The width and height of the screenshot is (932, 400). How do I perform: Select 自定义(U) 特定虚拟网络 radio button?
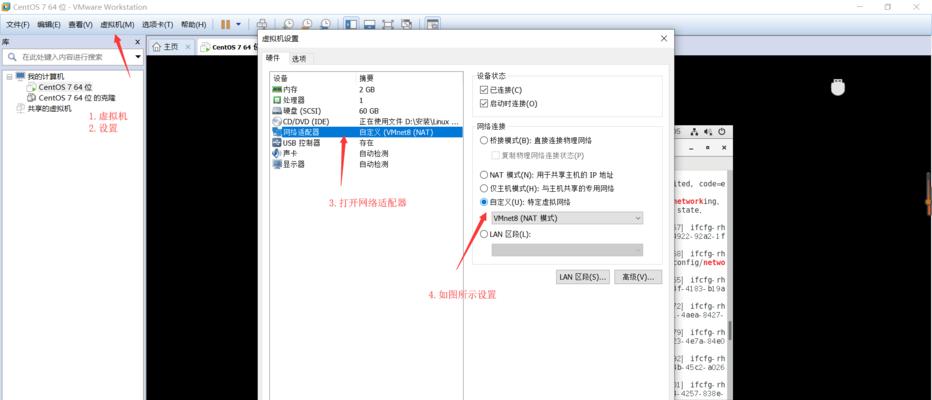(484, 202)
